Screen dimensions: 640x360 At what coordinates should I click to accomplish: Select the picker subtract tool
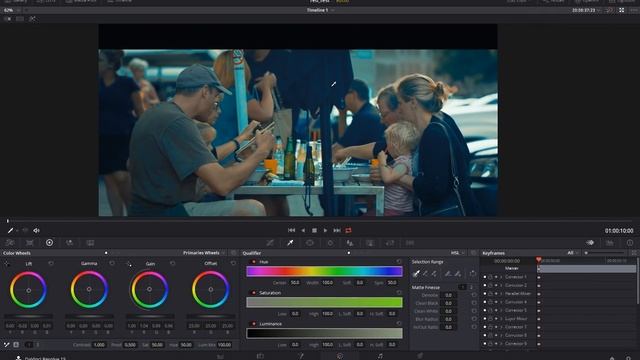[x=425, y=273]
